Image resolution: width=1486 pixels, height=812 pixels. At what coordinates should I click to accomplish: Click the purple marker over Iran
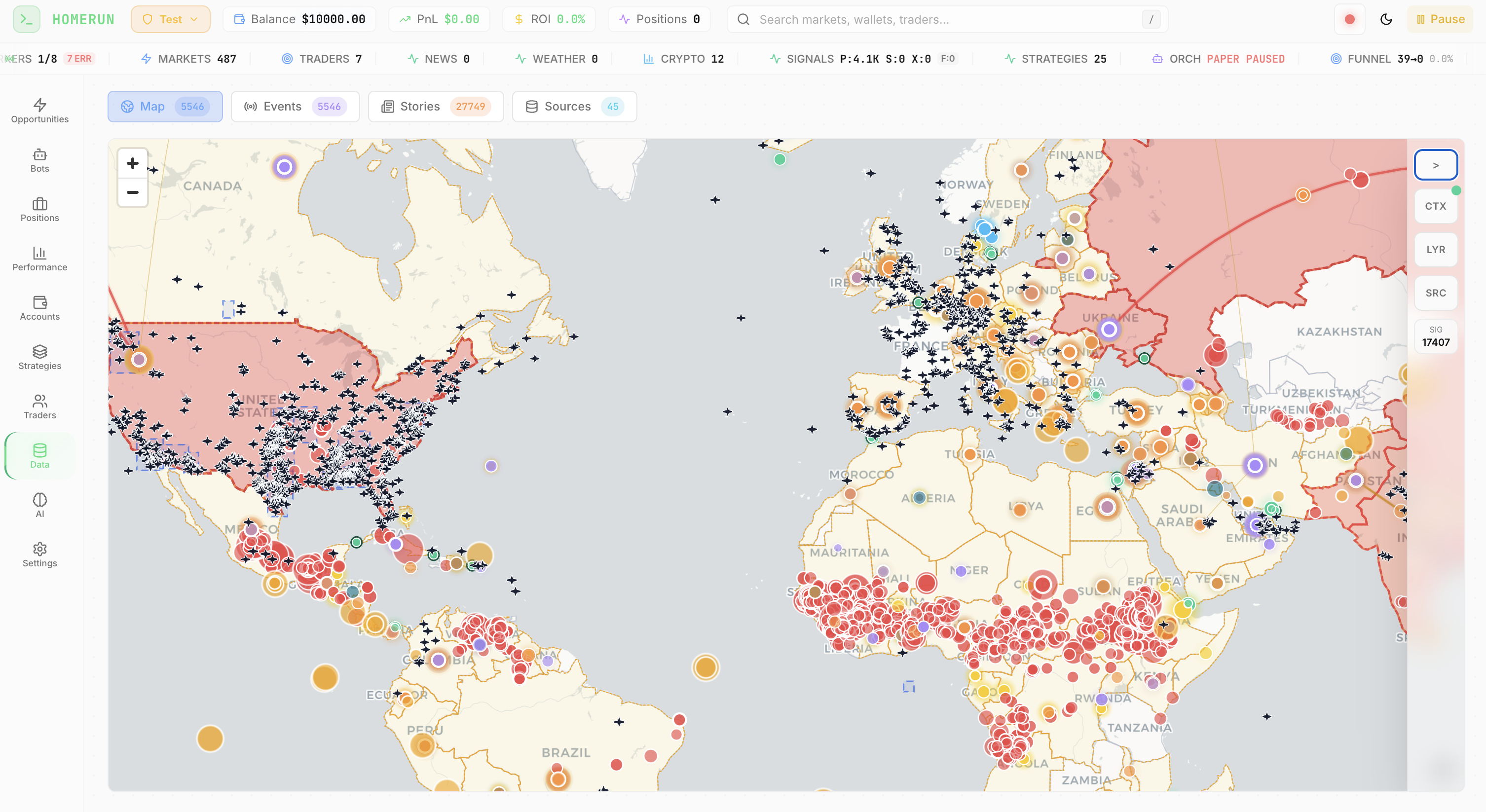click(1255, 465)
